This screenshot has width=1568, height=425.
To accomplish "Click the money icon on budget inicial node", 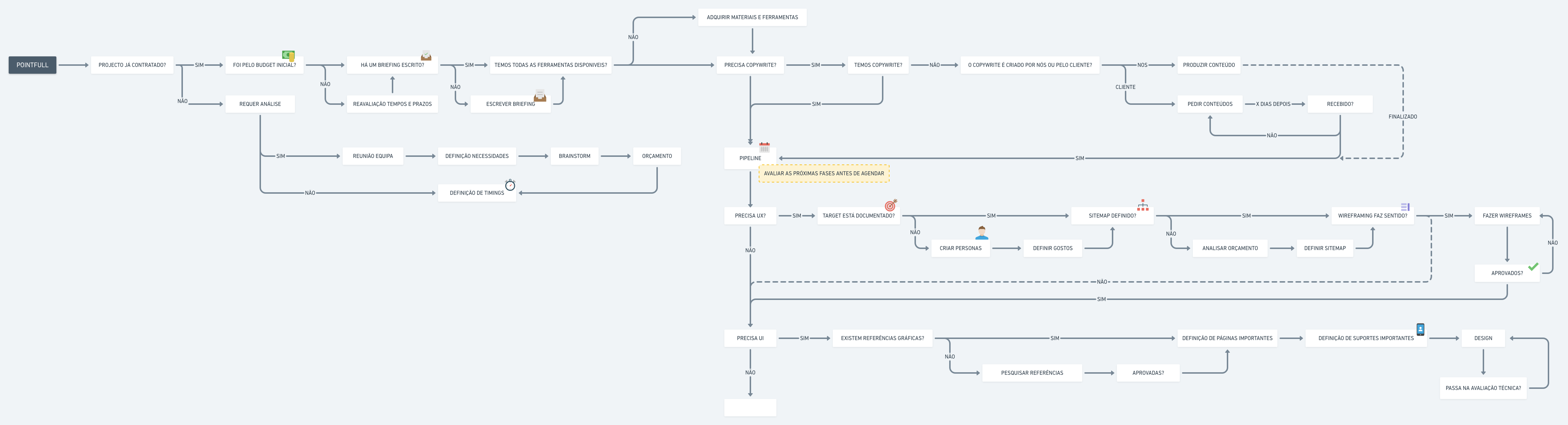I will 288,55.
